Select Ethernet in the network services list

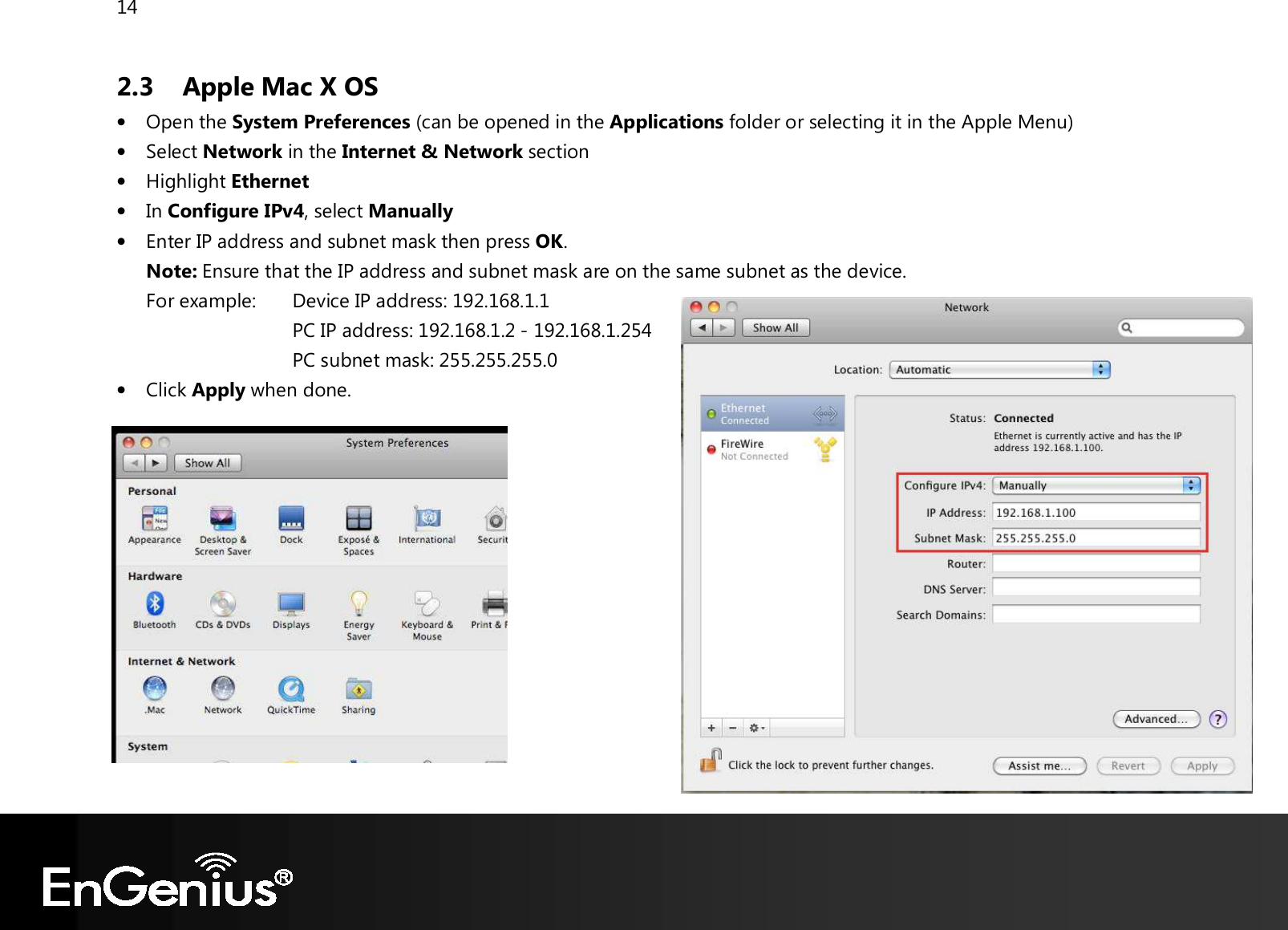pyautogui.click(x=772, y=413)
